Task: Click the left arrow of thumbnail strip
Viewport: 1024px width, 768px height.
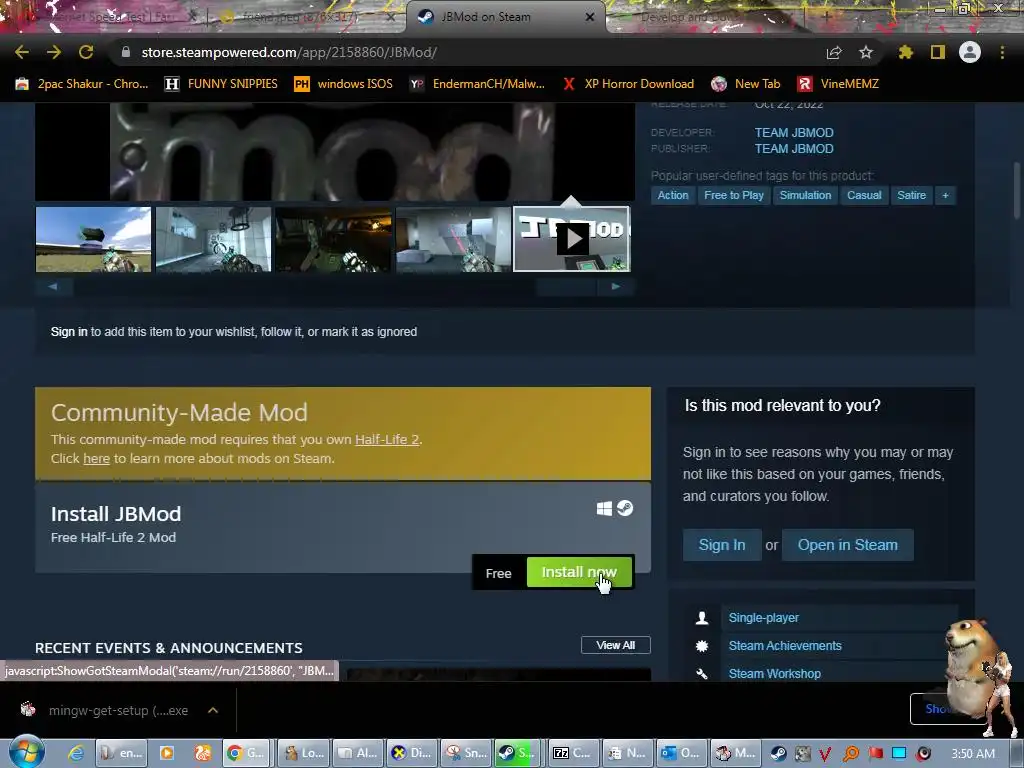Action: (x=54, y=287)
